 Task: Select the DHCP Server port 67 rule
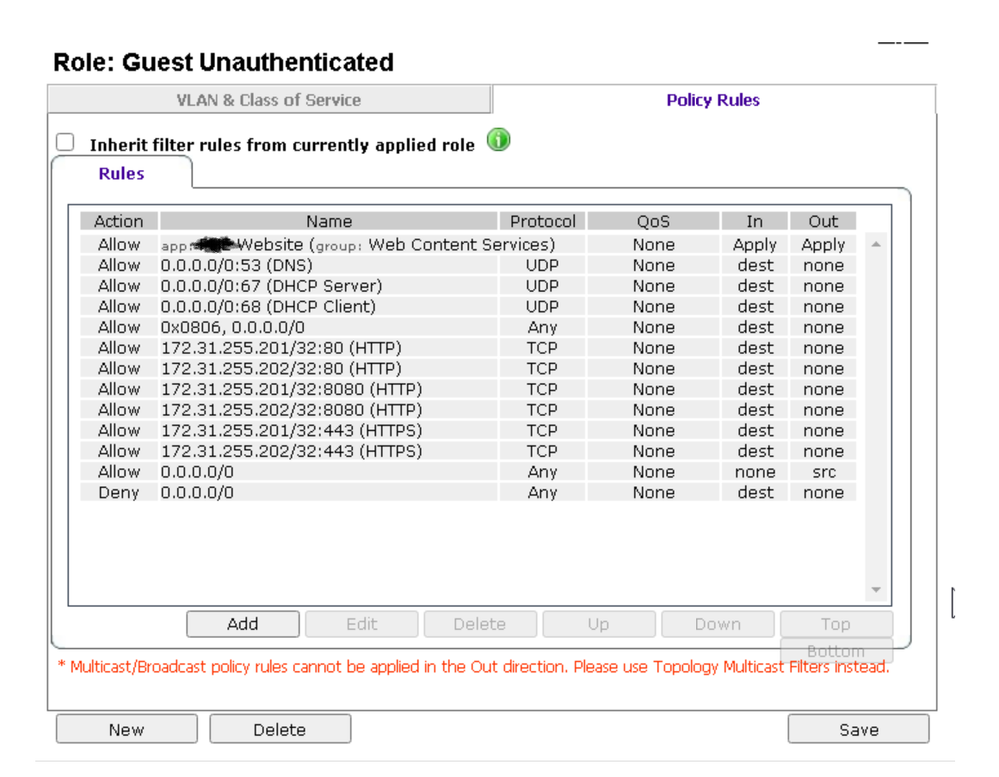pos(271,286)
